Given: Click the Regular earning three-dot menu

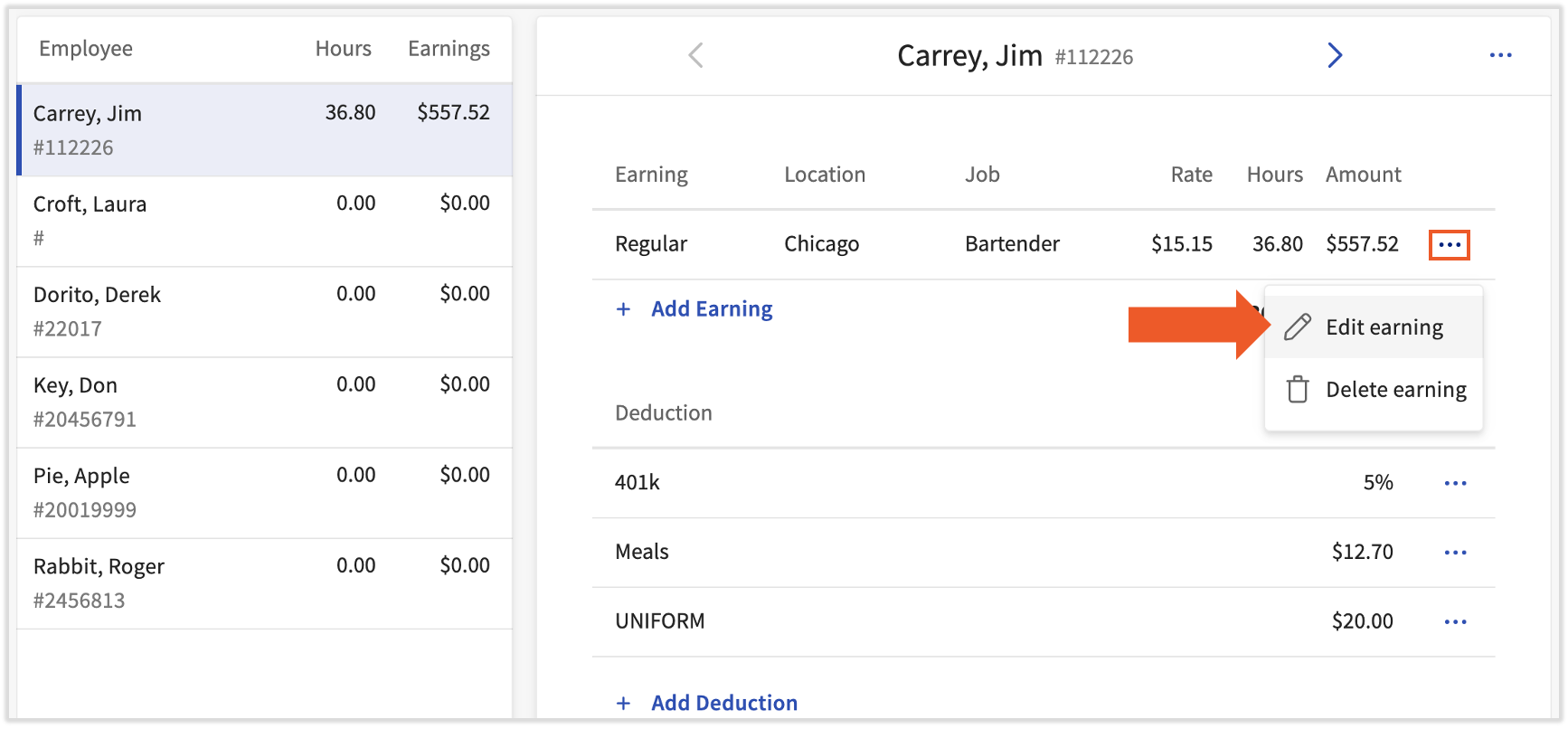Looking at the screenshot, I should [1449, 245].
